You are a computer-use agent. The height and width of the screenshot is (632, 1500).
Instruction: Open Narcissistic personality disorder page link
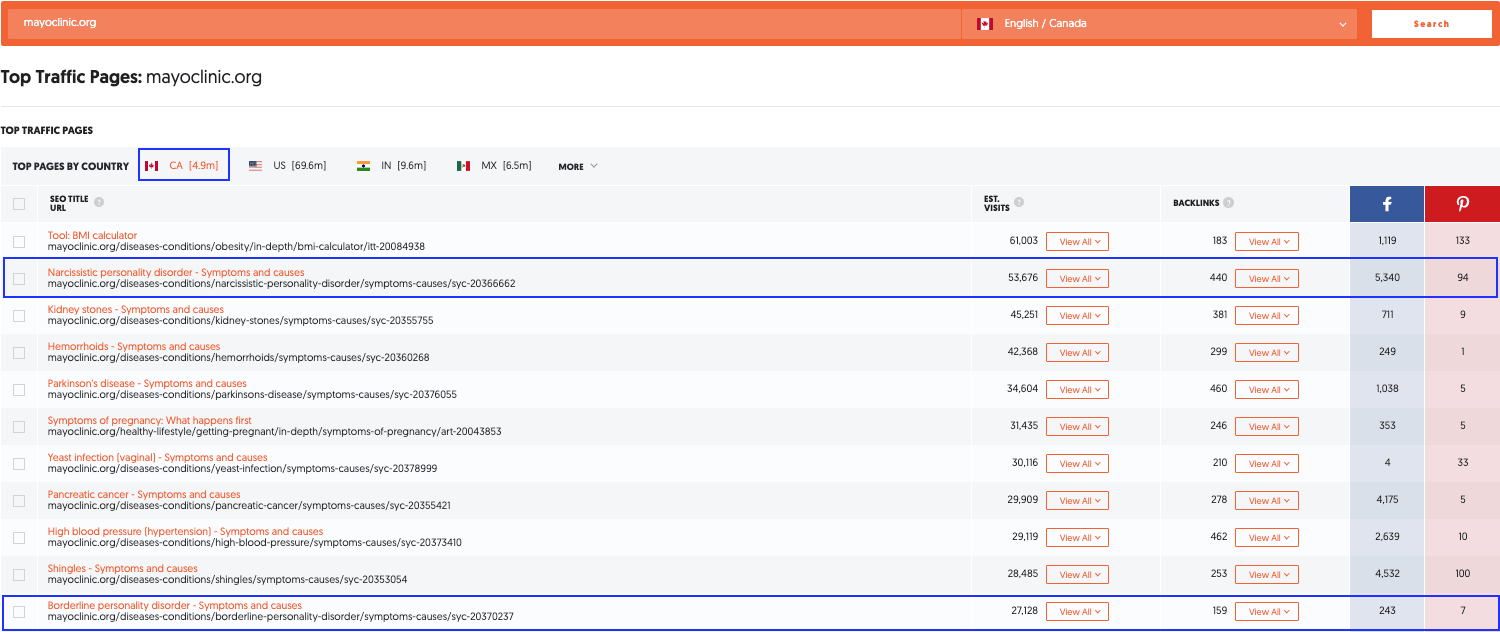pos(176,272)
